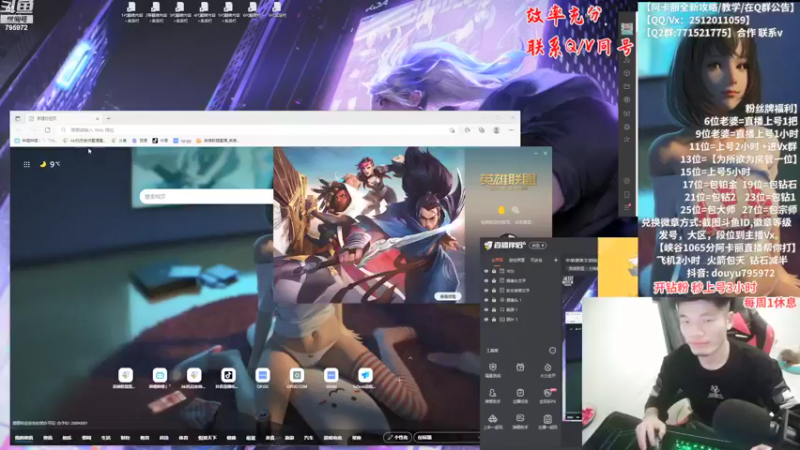800x450 pixels.
Task: Hide the 图片 1 source layer
Action: (486, 319)
